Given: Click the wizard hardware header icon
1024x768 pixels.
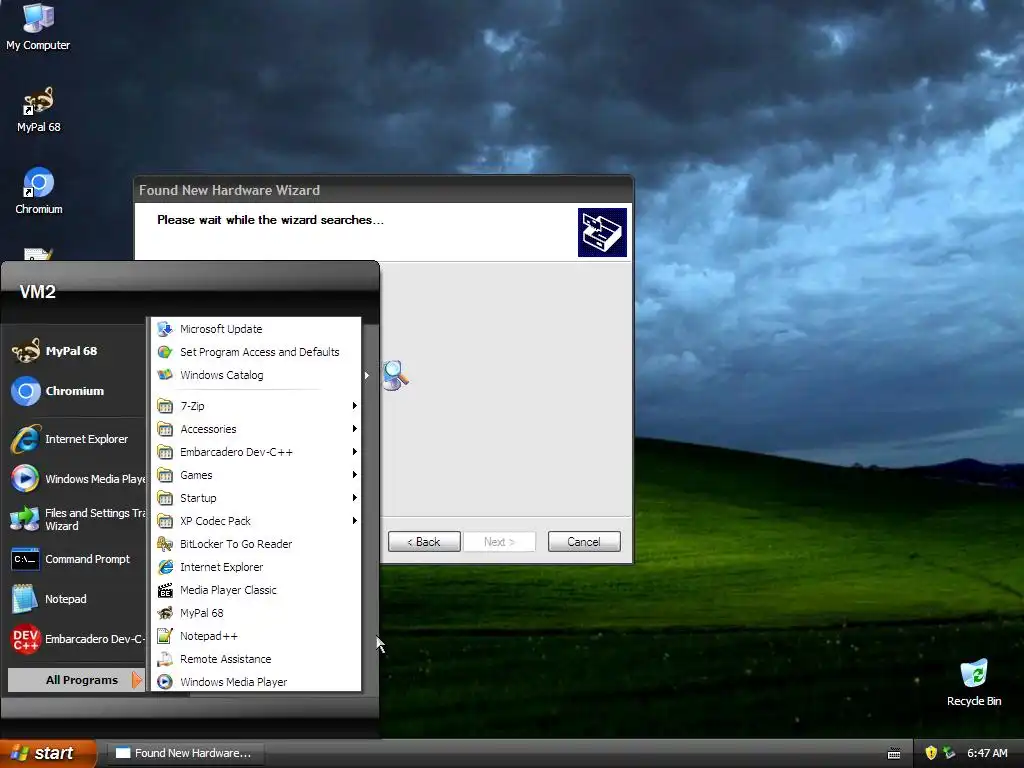Looking at the screenshot, I should [x=602, y=232].
